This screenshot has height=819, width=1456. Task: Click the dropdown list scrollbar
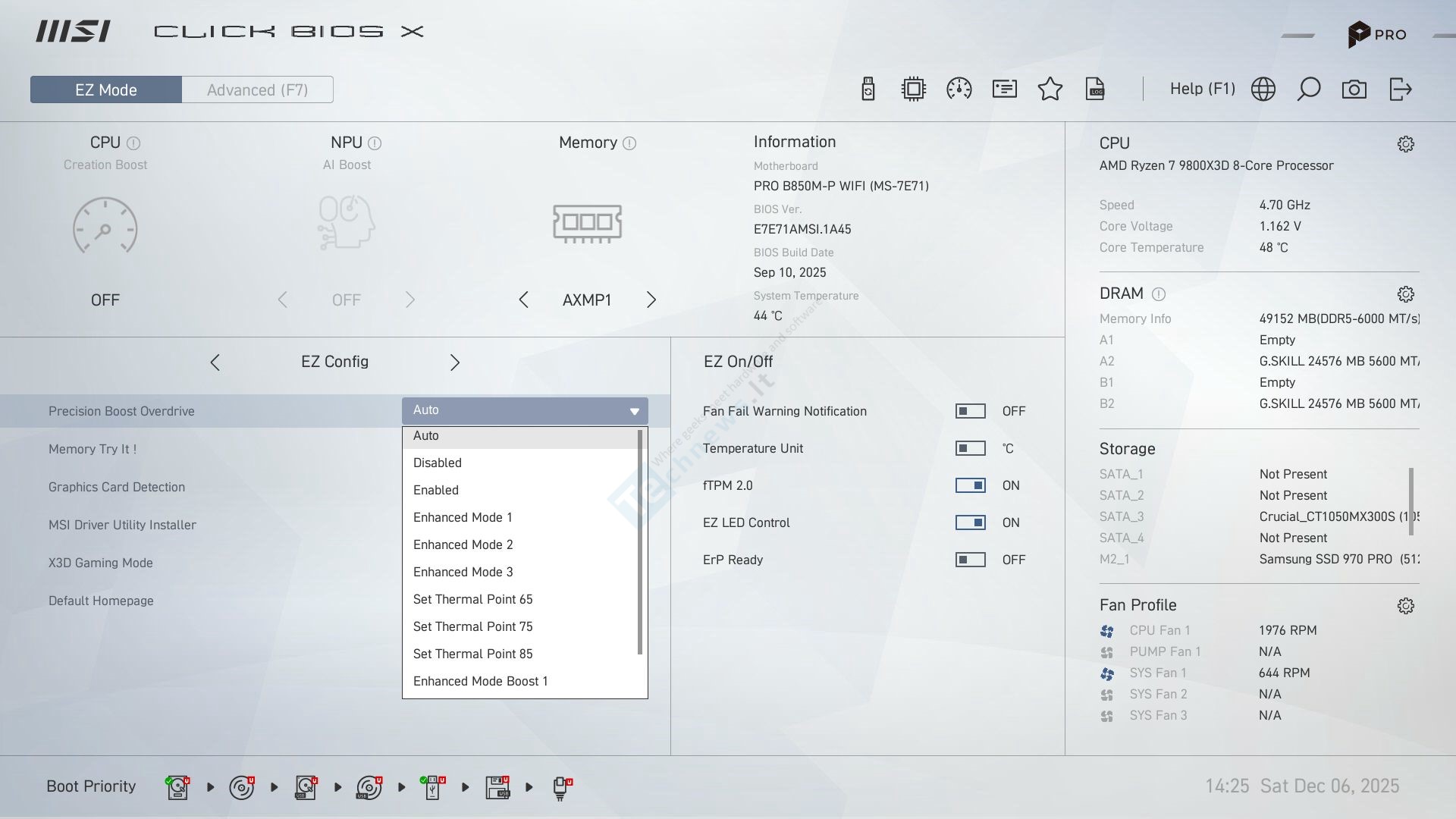pyautogui.click(x=640, y=542)
